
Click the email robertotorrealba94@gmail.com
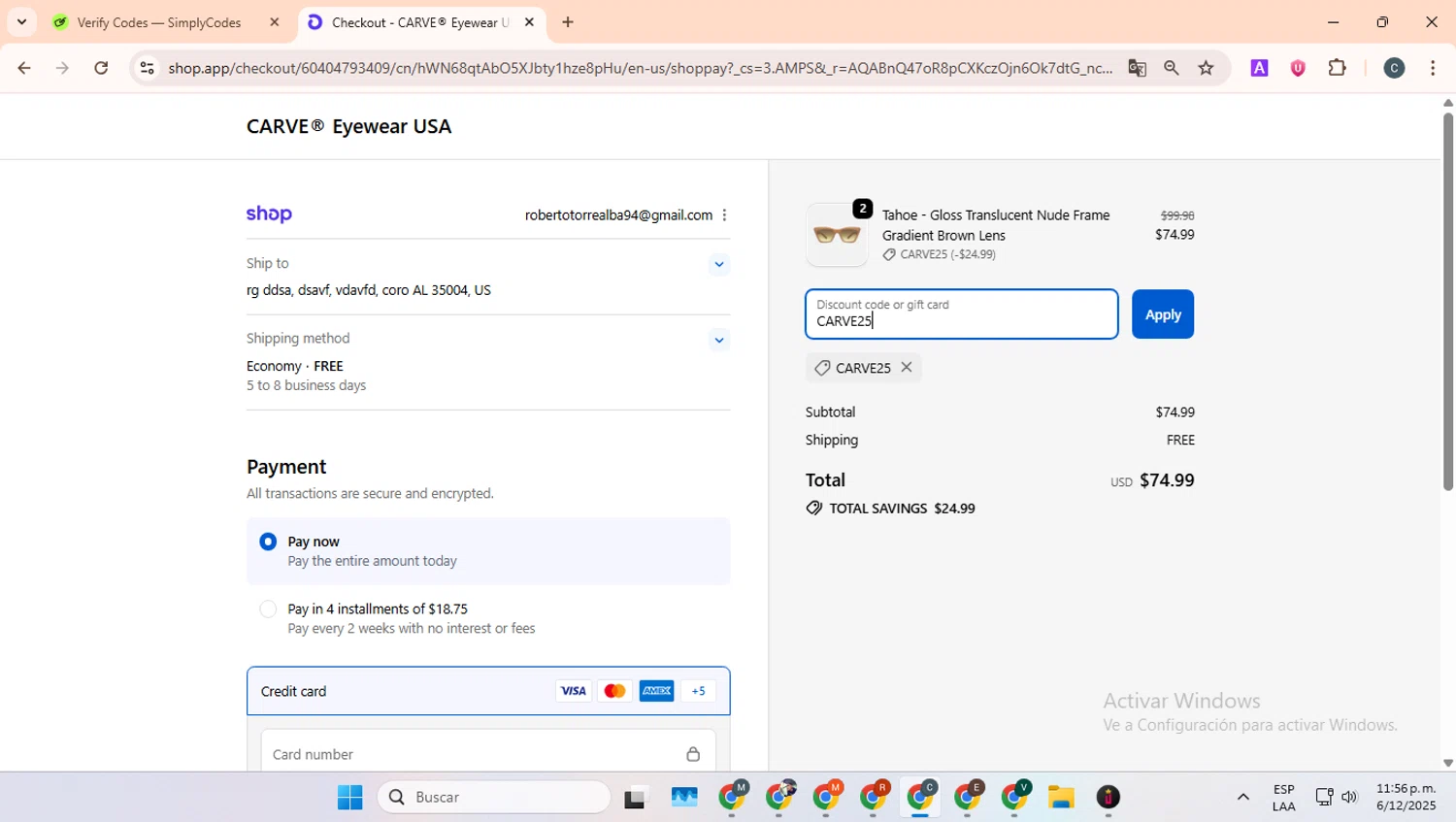pos(618,215)
